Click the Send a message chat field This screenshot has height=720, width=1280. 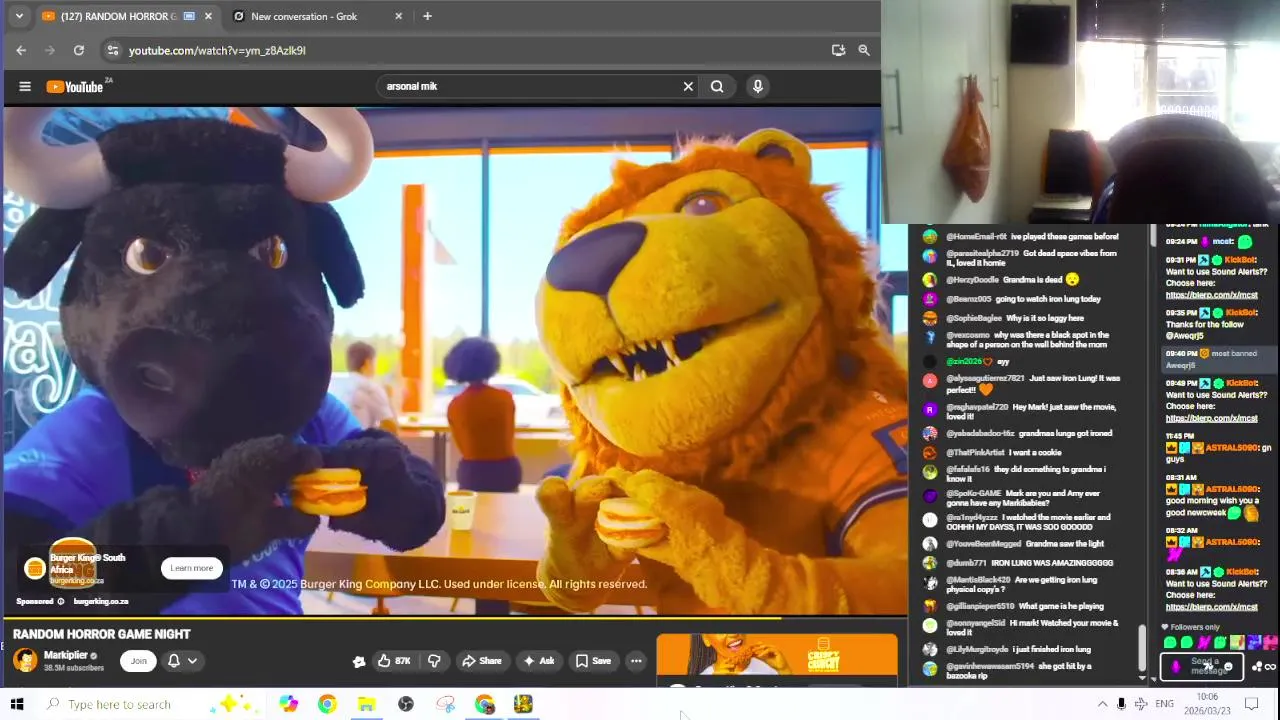pos(1203,666)
